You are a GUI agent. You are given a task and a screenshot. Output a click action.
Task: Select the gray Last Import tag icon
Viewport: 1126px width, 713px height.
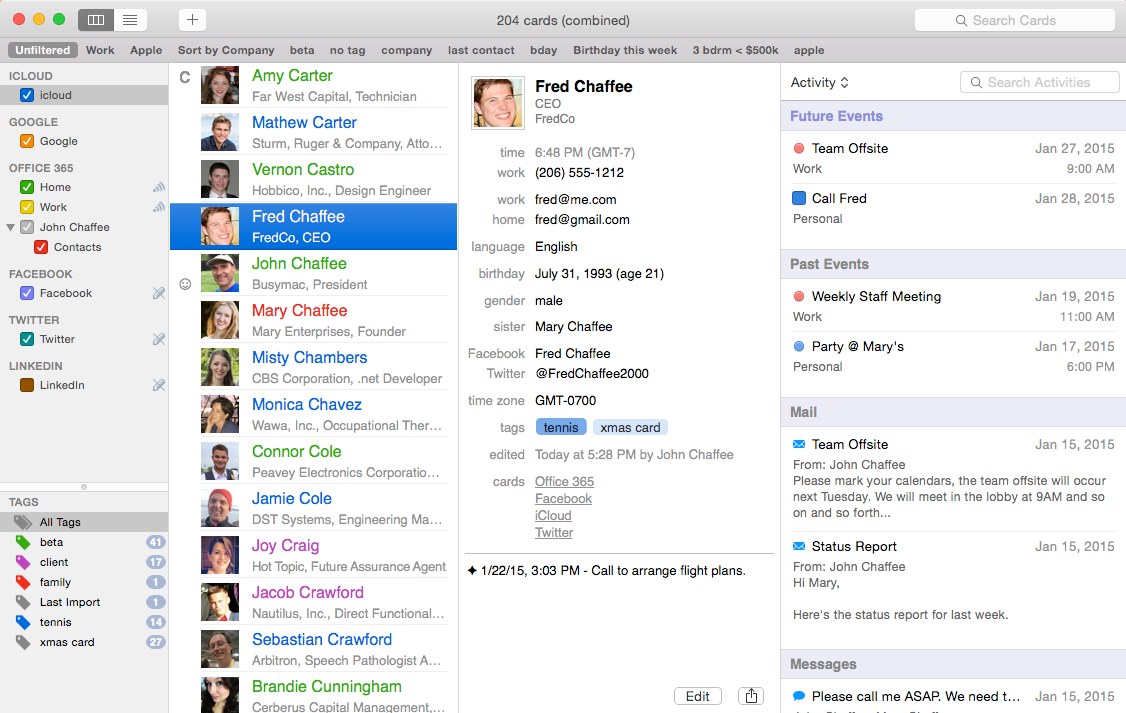[23, 602]
